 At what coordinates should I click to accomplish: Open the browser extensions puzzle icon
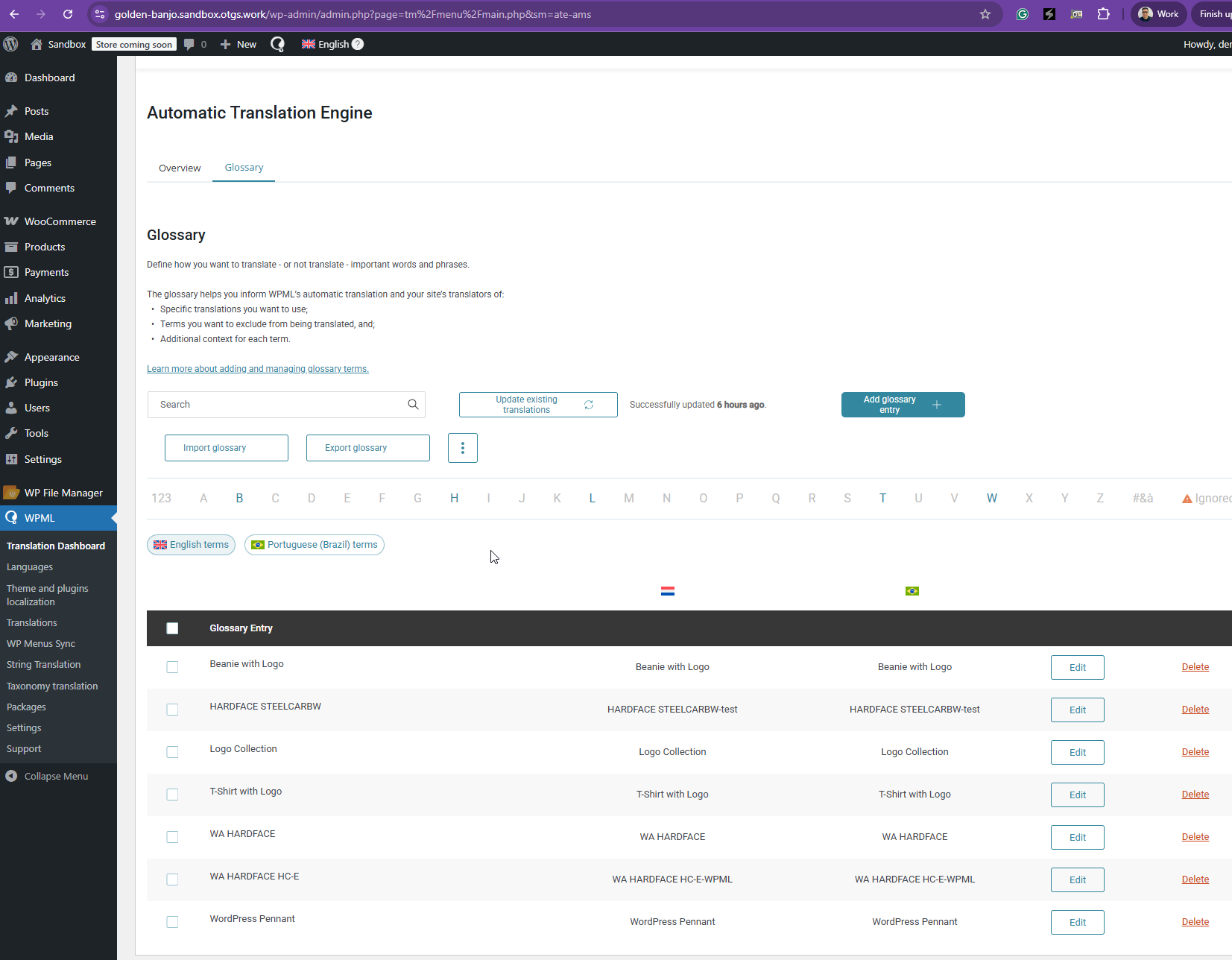pyautogui.click(x=1104, y=14)
